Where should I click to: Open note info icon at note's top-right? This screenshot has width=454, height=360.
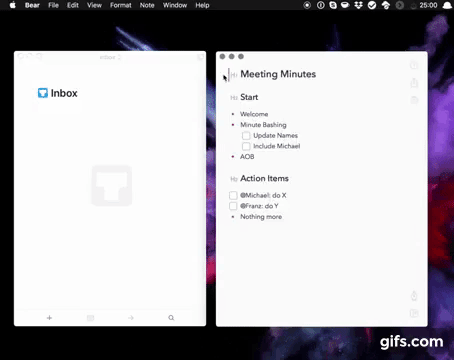(x=414, y=65)
